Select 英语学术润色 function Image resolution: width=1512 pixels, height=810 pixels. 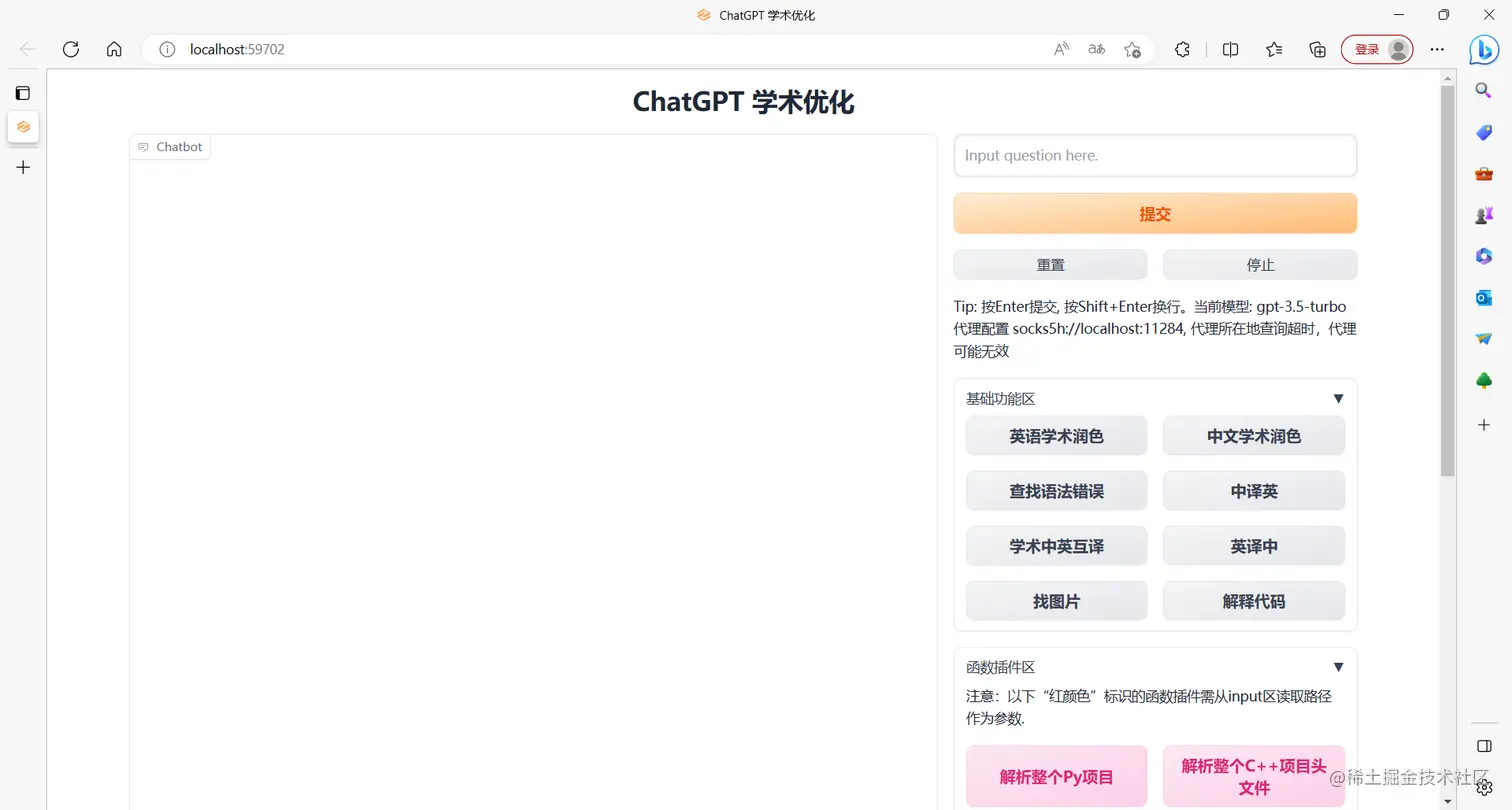[x=1056, y=436]
